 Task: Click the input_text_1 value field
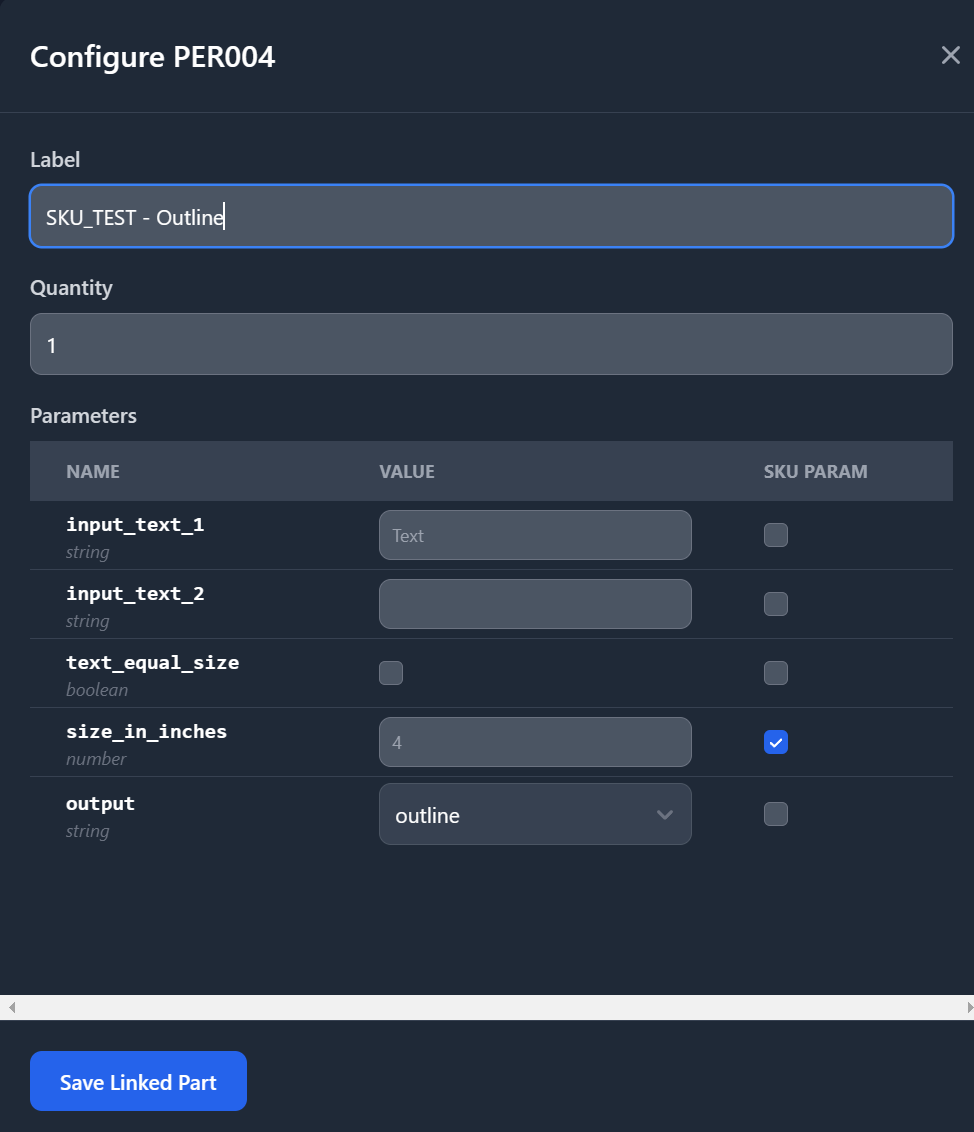[535, 535]
